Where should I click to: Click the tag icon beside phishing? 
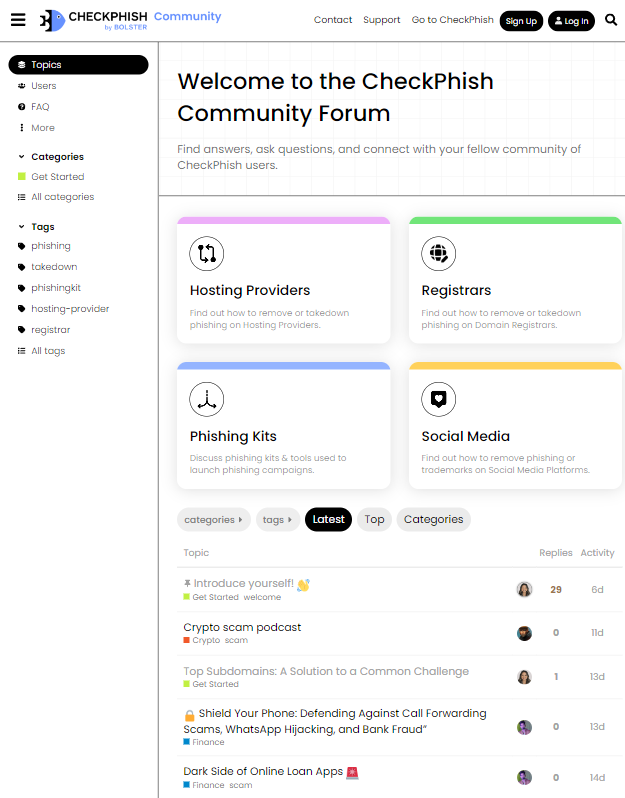point(21,246)
